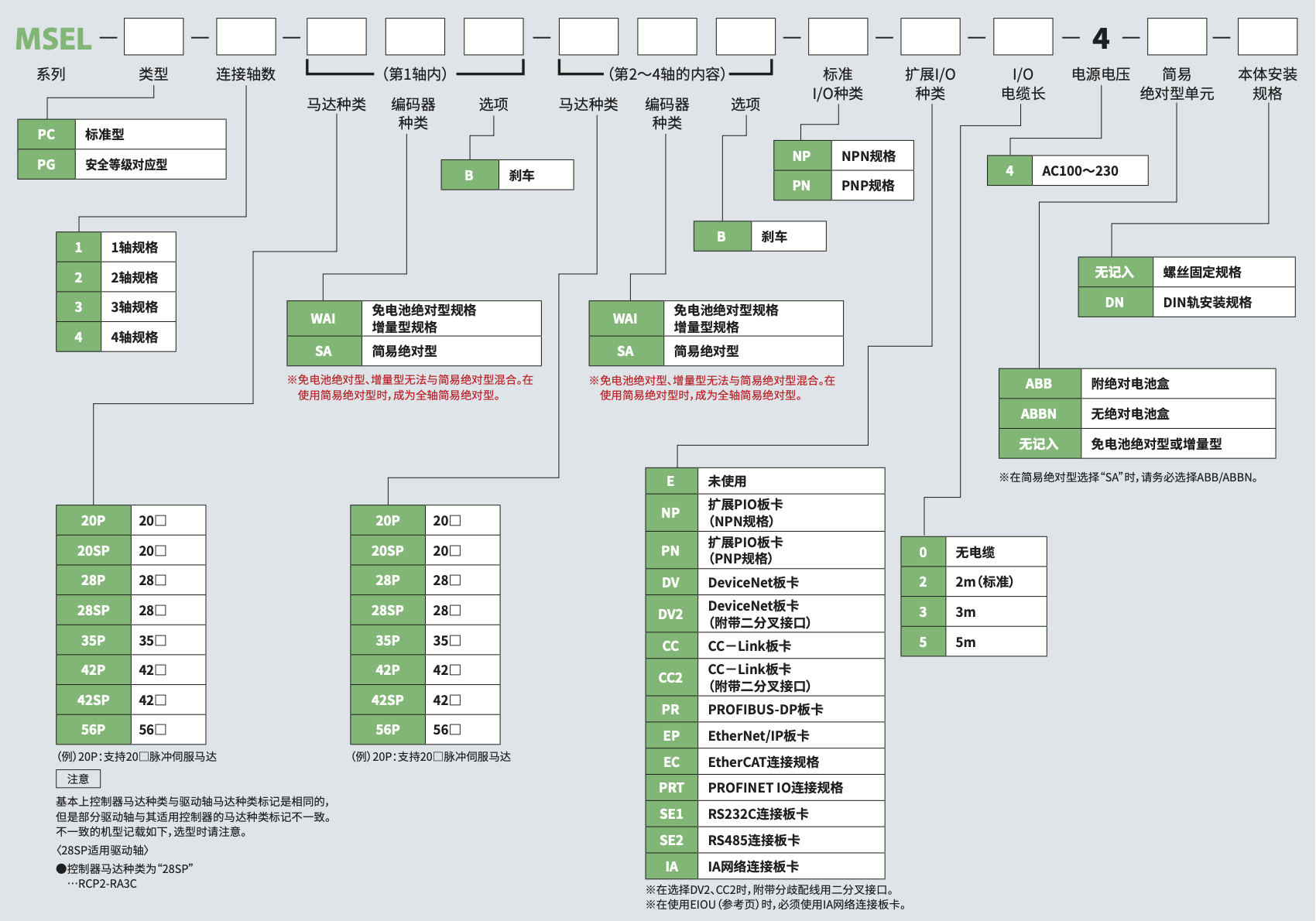Viewport: 1316px width, 921px height.
Task: Click the empty box above 本体安装 规格
Action: [x=1267, y=37]
